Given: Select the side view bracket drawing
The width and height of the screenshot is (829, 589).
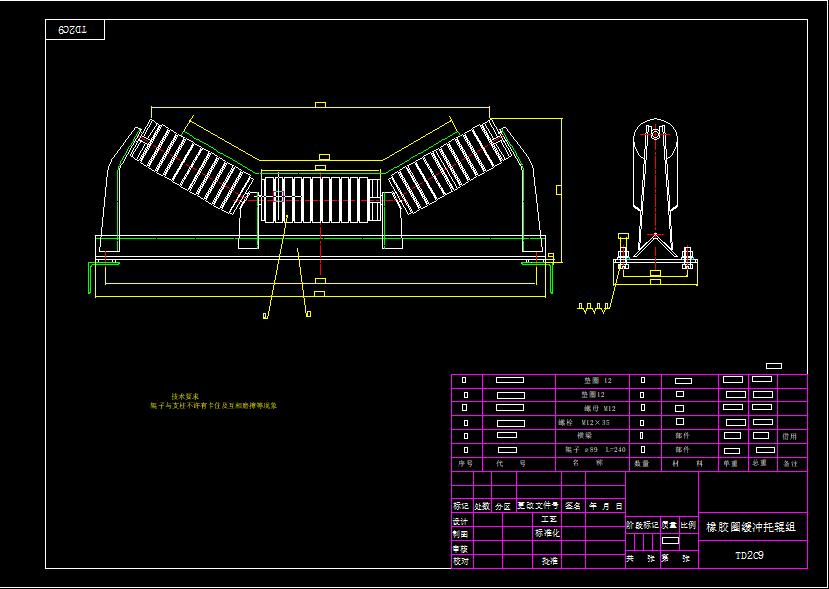Looking at the screenshot, I should pos(656,200).
